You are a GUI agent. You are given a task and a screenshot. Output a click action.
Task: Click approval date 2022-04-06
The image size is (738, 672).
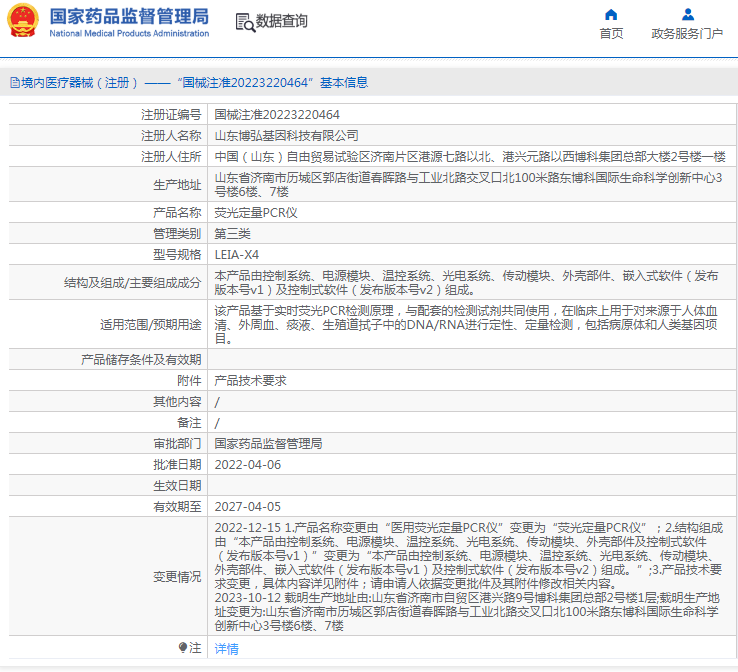tap(248, 464)
